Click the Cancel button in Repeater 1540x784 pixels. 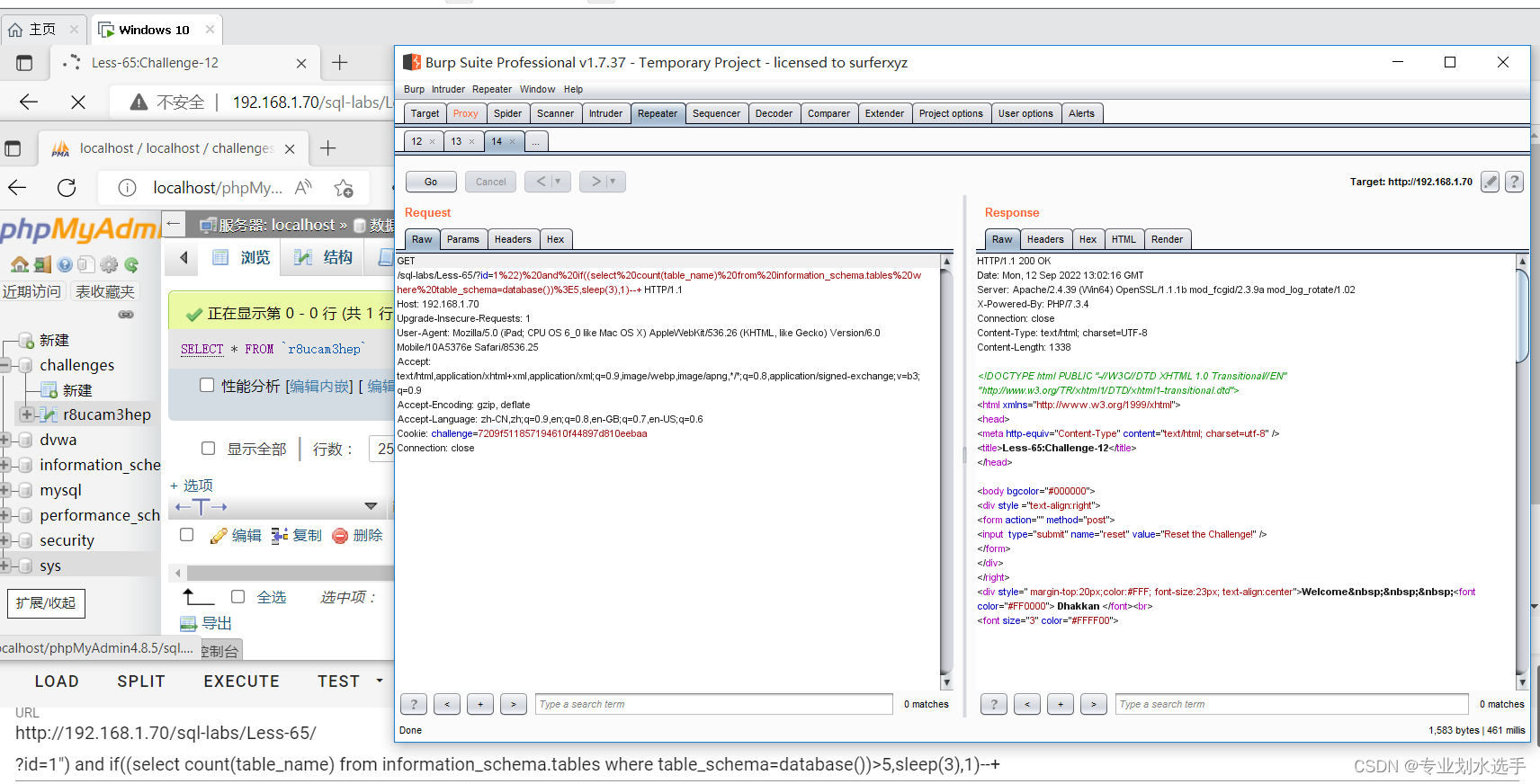pyautogui.click(x=491, y=182)
